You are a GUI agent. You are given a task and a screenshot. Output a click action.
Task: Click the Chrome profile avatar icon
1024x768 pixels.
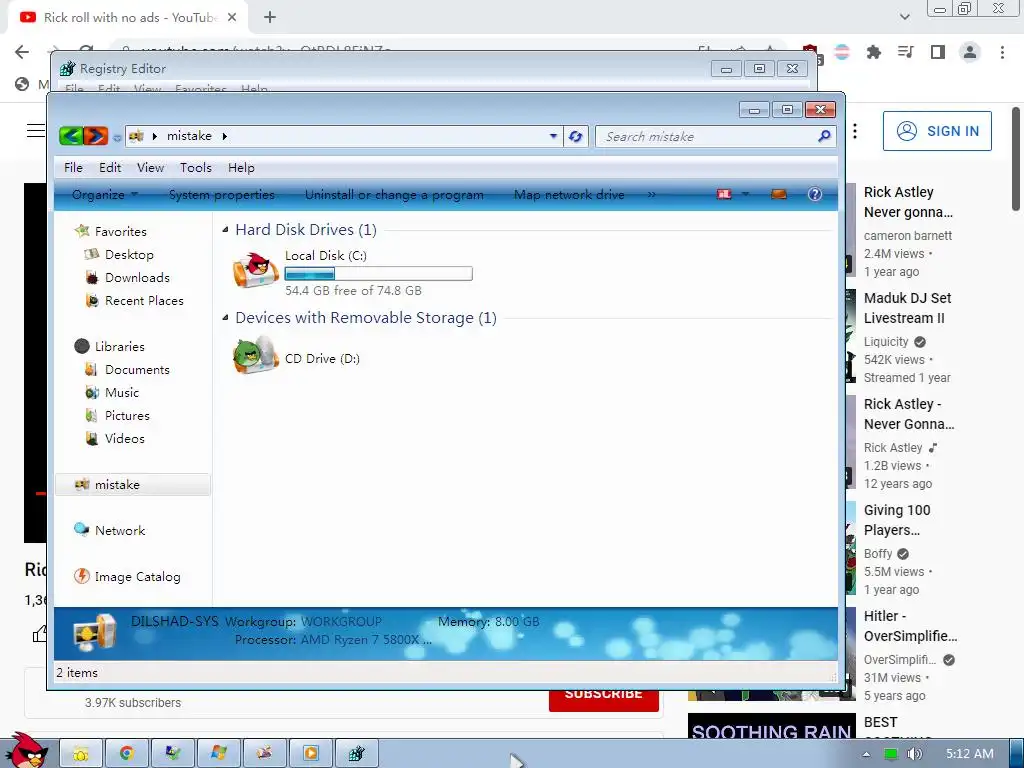tap(970, 52)
